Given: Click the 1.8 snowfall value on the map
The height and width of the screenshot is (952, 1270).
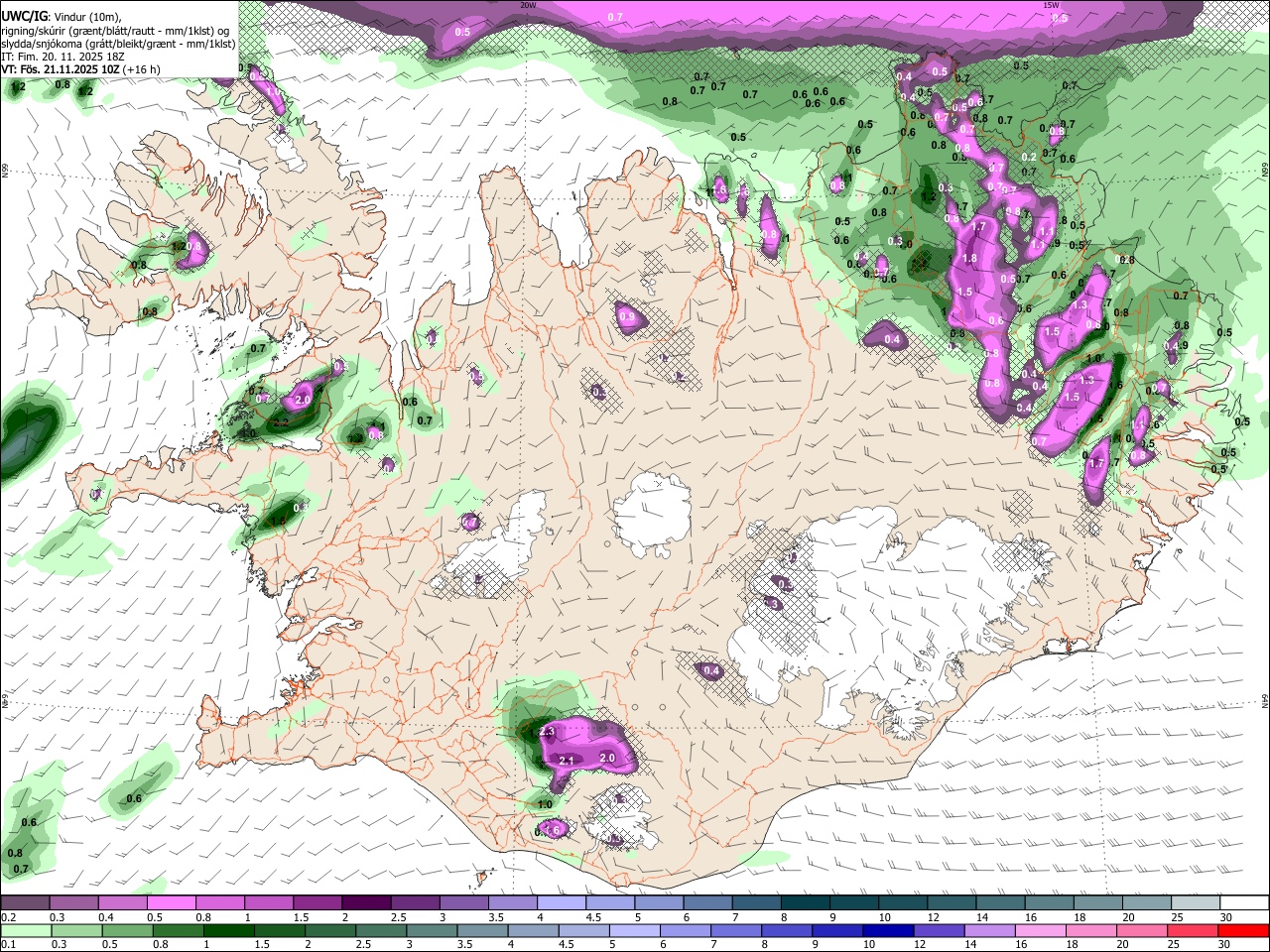Looking at the screenshot, I should 970,258.
